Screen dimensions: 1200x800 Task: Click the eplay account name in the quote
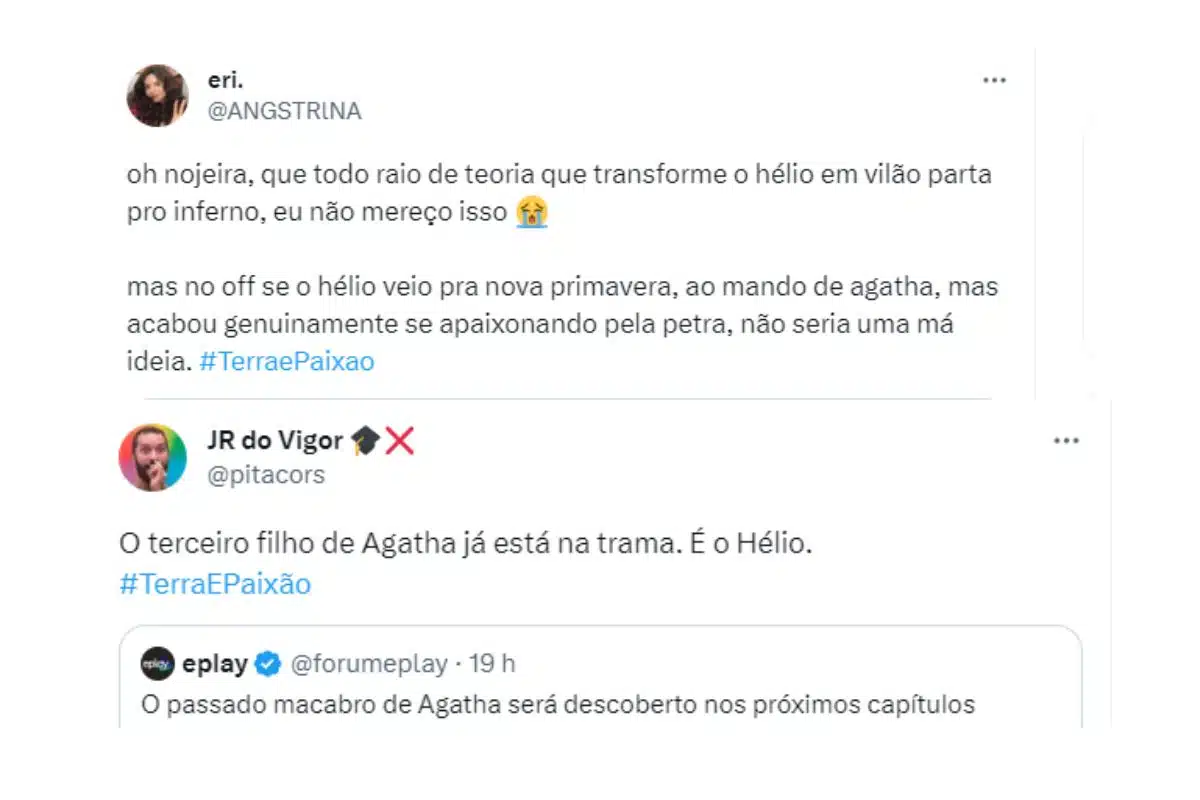tap(215, 663)
